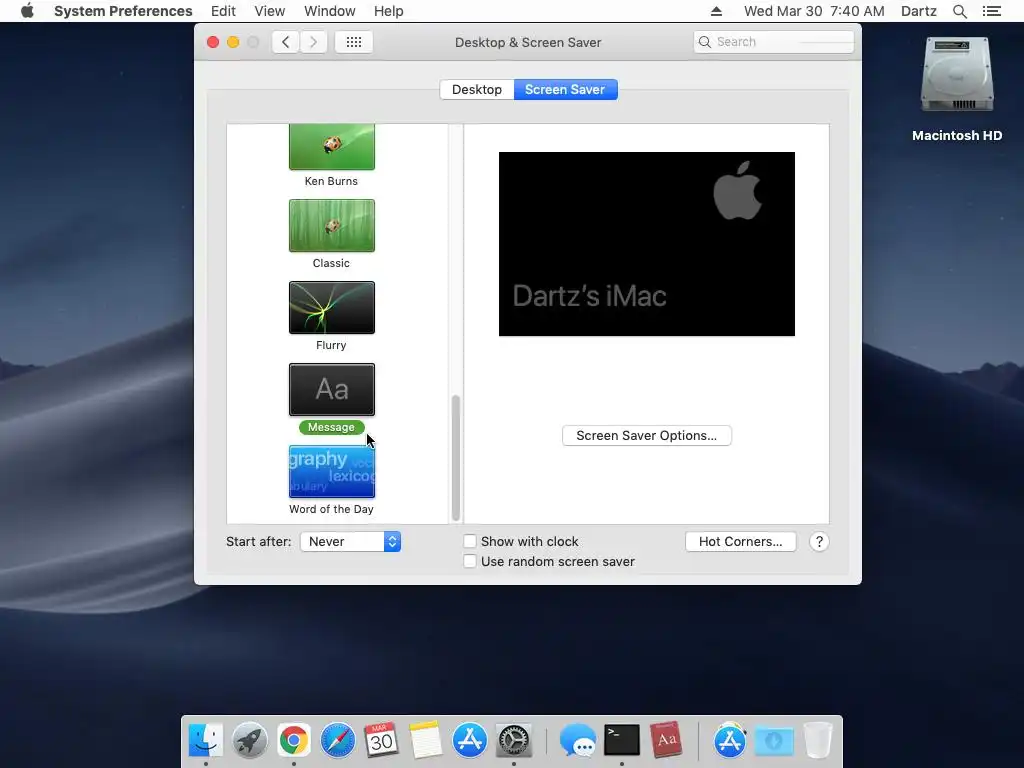Open the Apple menu
This screenshot has height=768, width=1024.
tap(27, 11)
